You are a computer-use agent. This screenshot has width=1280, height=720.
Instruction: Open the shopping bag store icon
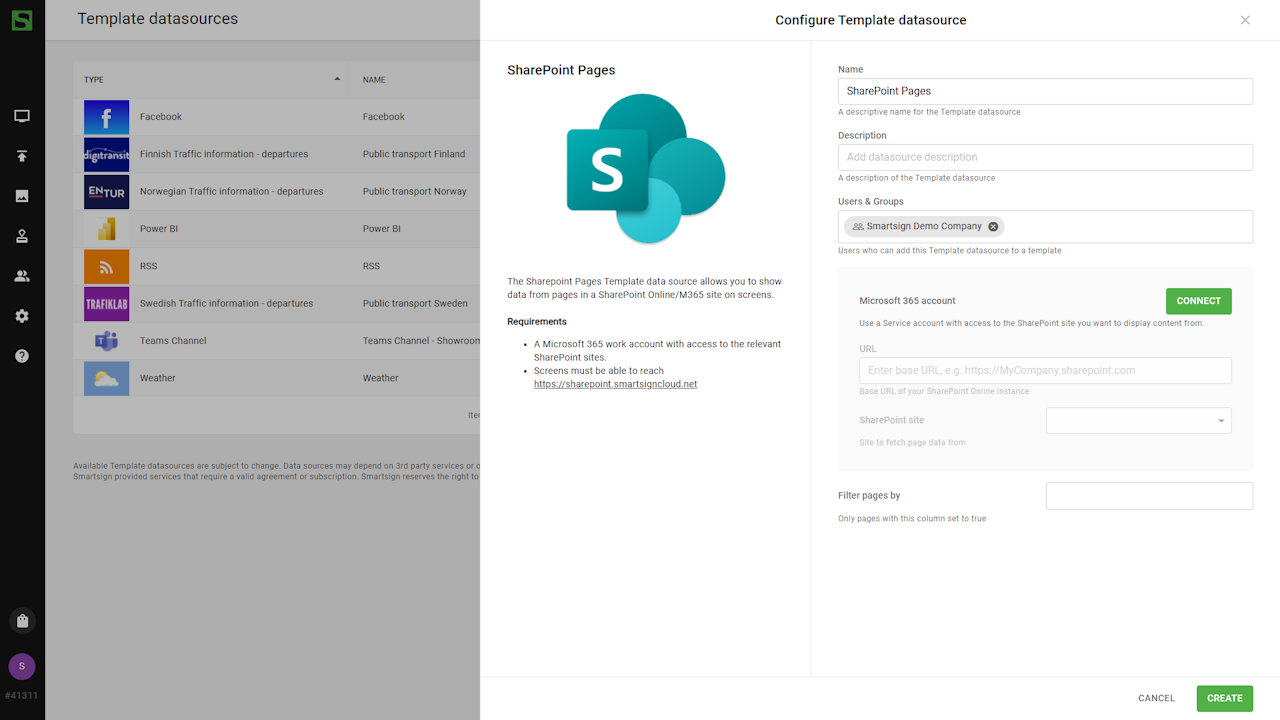pyautogui.click(x=22, y=621)
